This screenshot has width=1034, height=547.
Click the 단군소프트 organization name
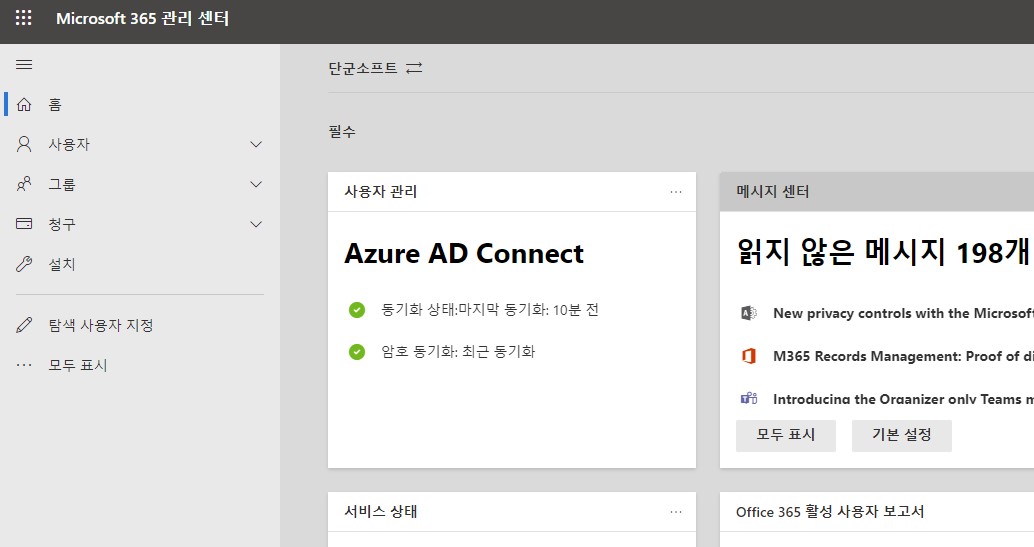pyautogui.click(x=363, y=68)
